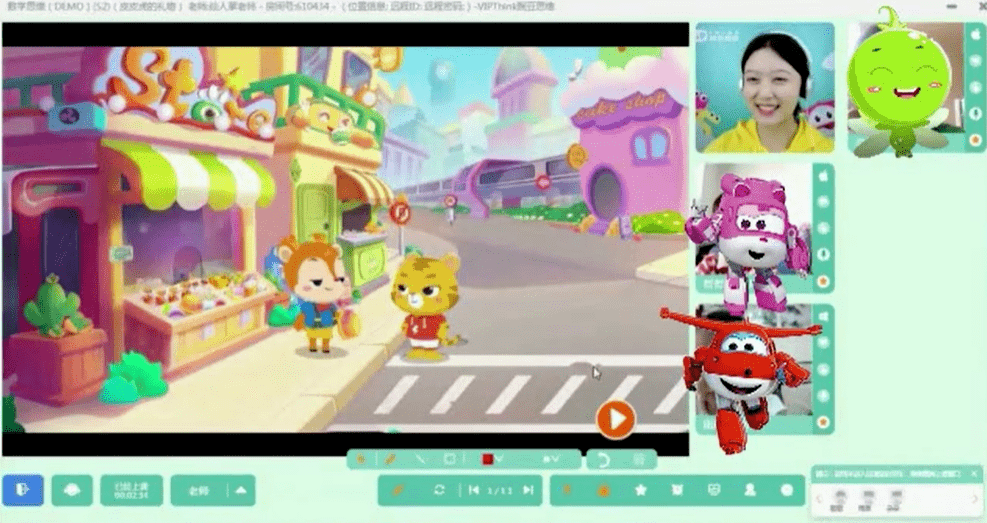This screenshot has width=987, height=523.
Task: Give a star to the green character student
Action: click(976, 140)
